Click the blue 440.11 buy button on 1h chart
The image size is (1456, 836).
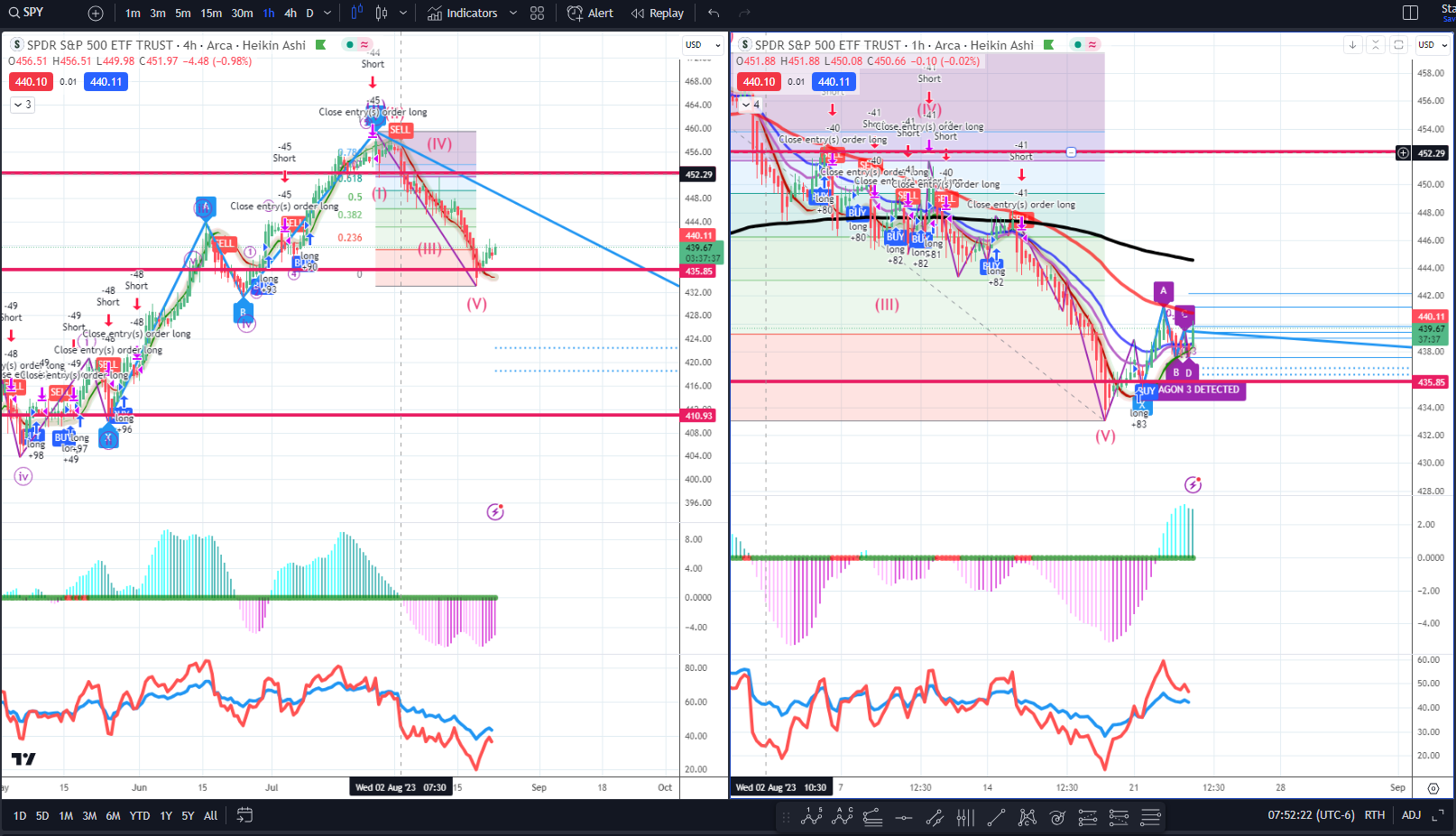point(834,82)
